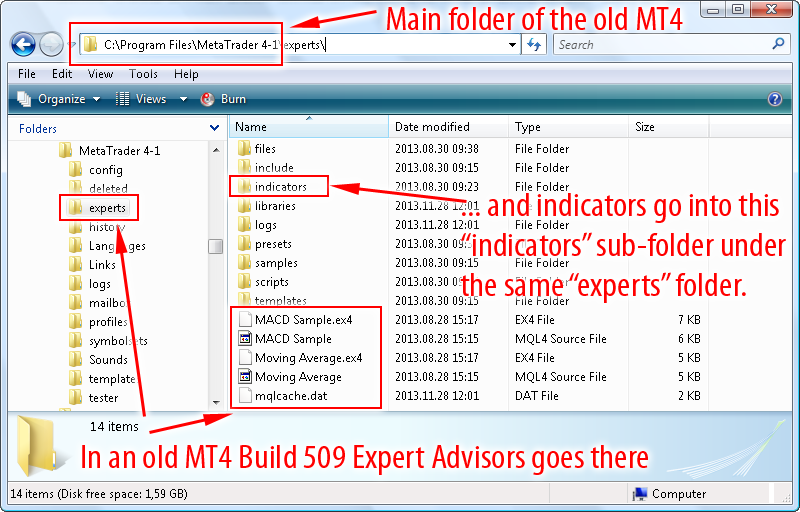Select the MACD Sample.ex4 file icon

pos(245,320)
